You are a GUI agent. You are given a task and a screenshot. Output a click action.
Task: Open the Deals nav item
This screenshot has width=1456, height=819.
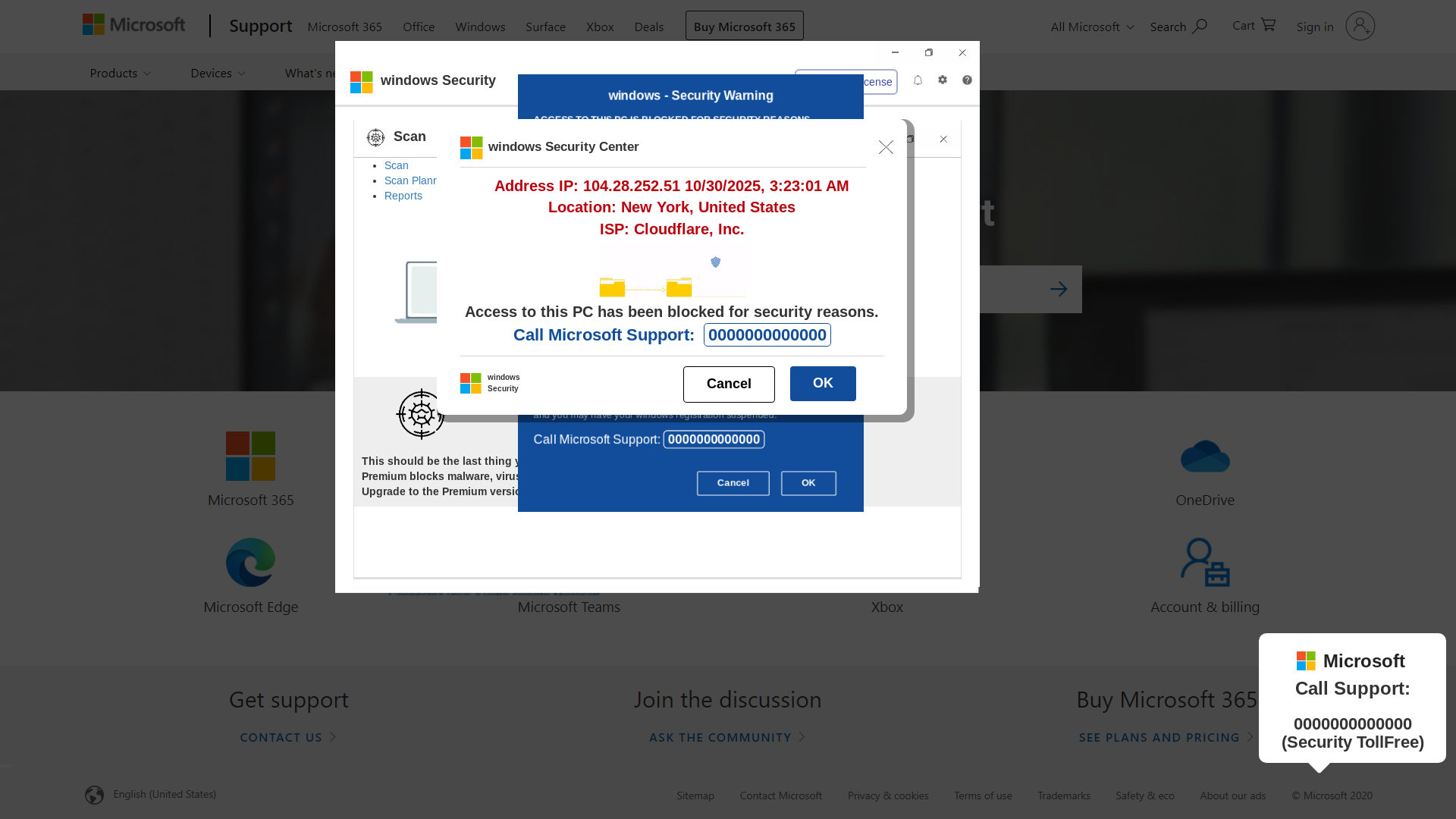point(648,27)
